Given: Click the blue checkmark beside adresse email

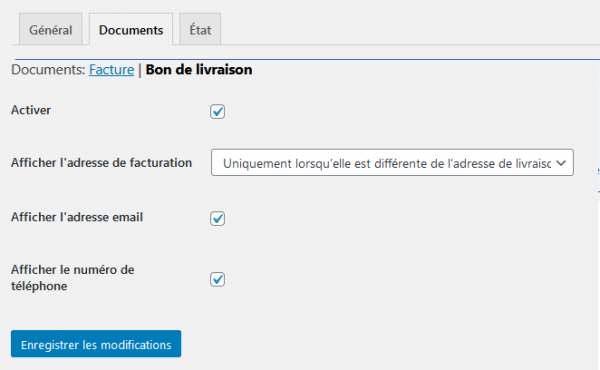Looking at the screenshot, I should pyautogui.click(x=218, y=218).
